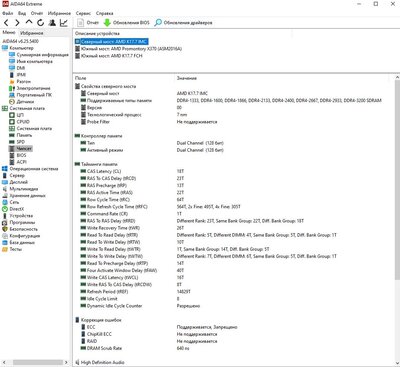Open the File menu
400x367 pixels.
coord(8,13)
